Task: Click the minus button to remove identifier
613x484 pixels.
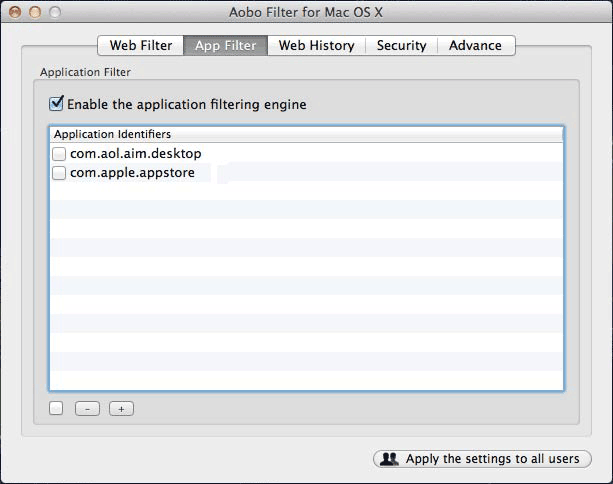Action: click(87, 409)
